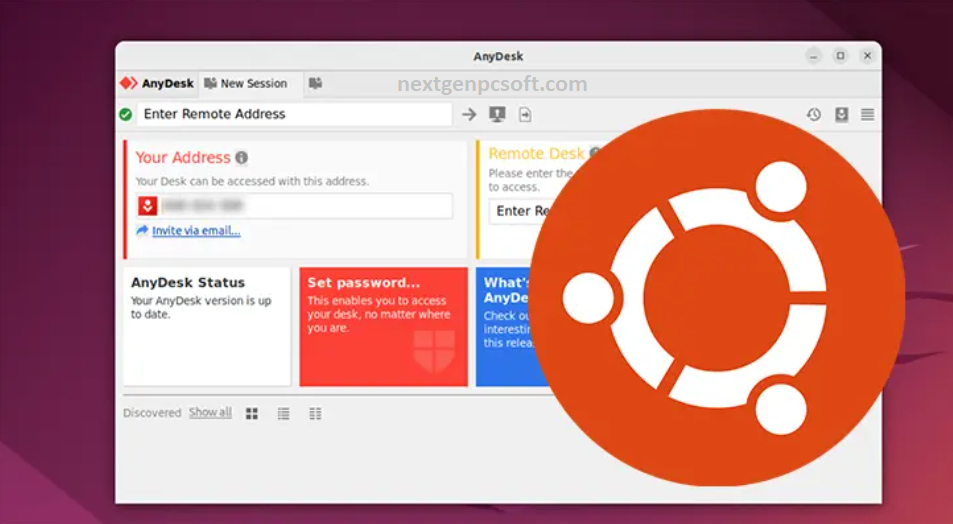Click the file transfer icon in toolbar
This screenshot has width=953, height=524.
point(525,115)
